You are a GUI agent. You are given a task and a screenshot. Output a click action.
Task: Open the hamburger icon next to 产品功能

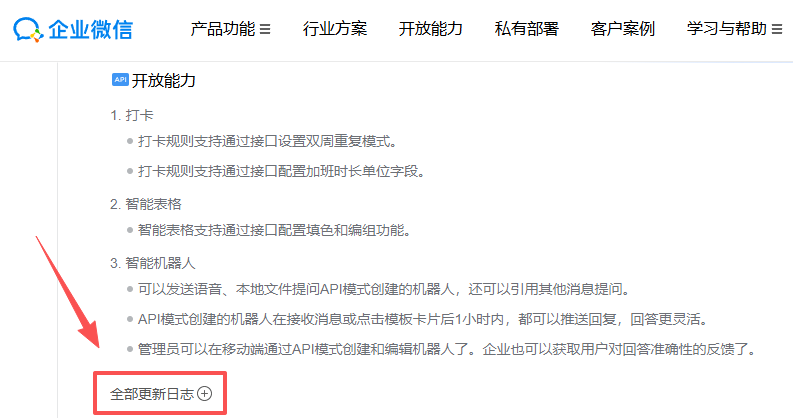point(265,29)
